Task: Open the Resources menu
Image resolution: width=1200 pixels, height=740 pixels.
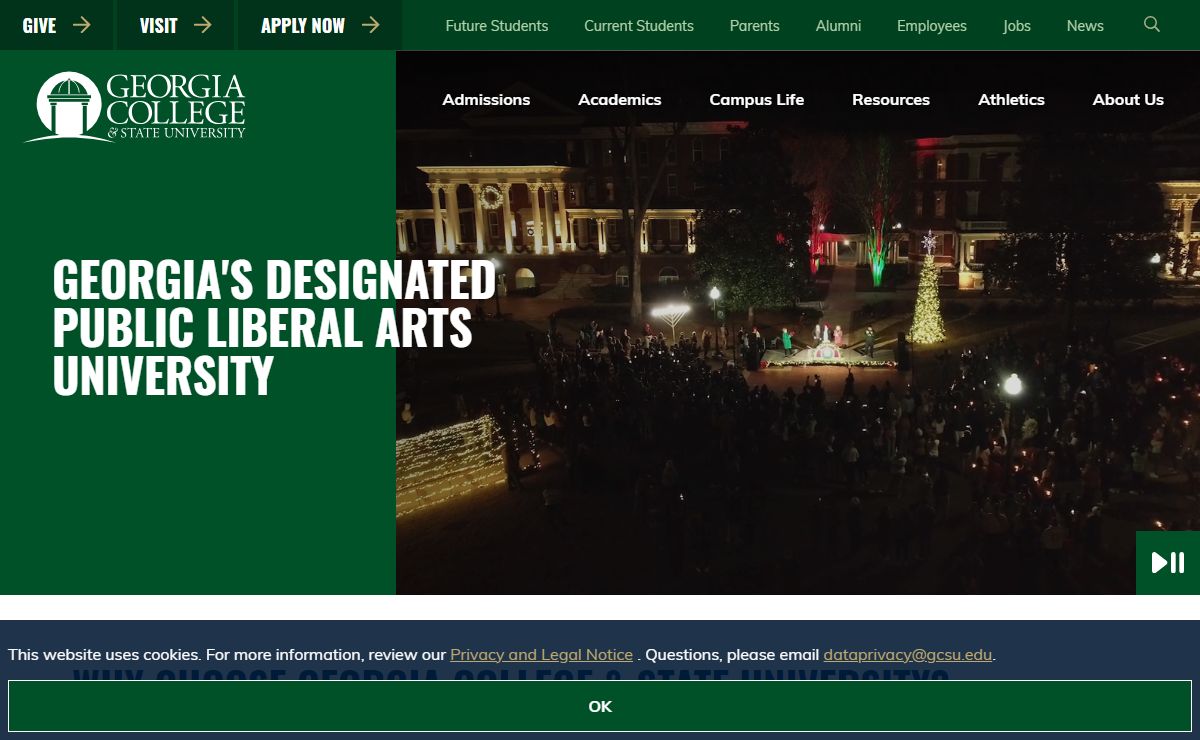Action: [891, 99]
